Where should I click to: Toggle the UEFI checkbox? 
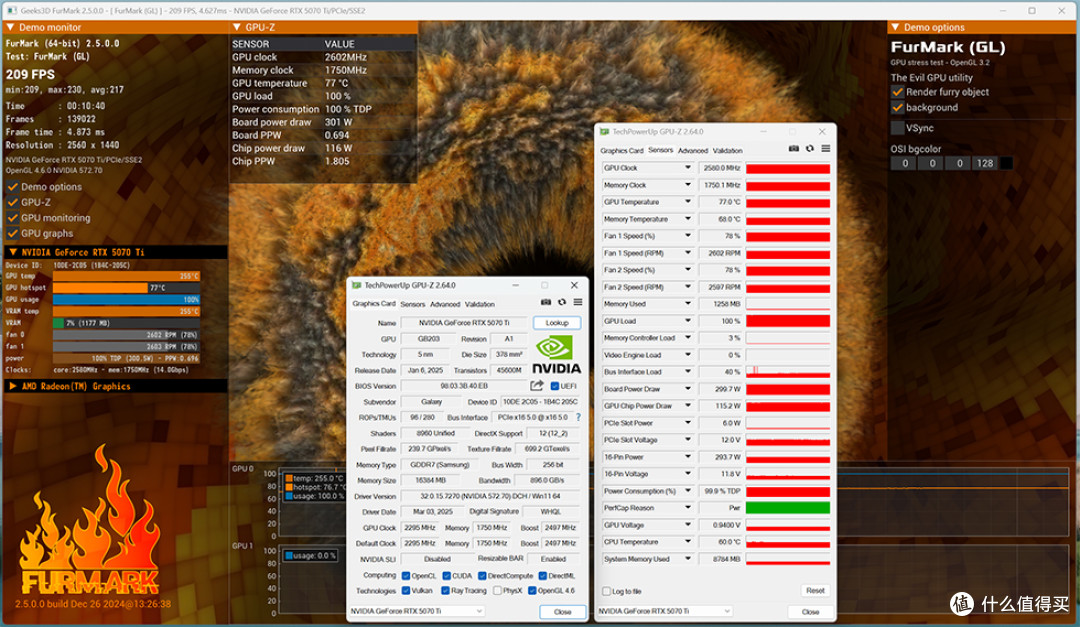554,387
